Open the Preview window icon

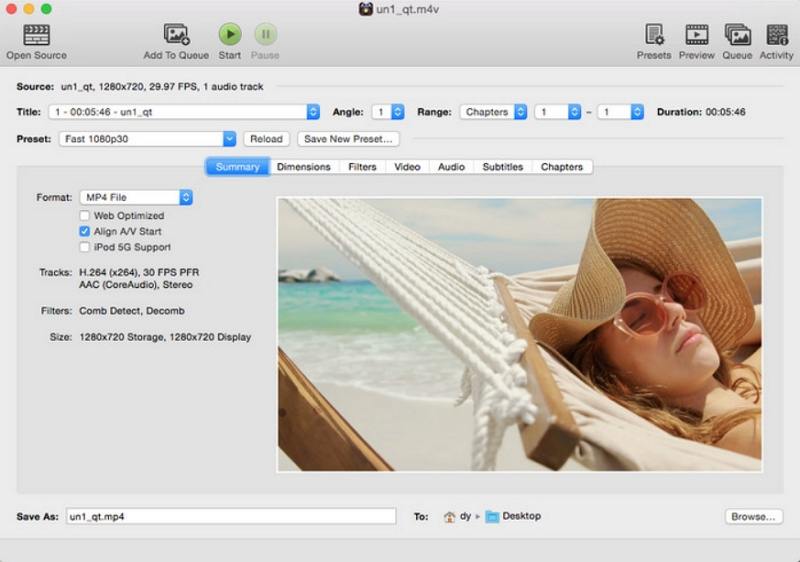tap(696, 35)
